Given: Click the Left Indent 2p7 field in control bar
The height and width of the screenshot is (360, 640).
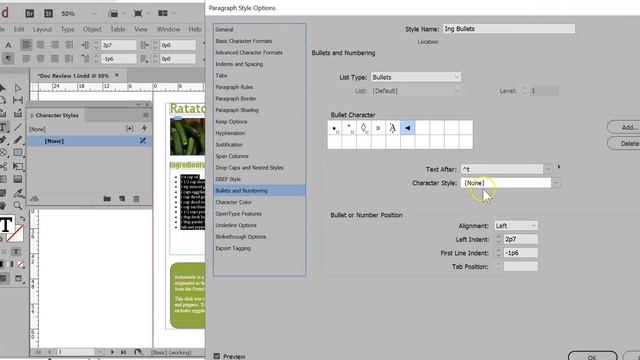Looking at the screenshot, I should pyautogui.click(x=119, y=45).
